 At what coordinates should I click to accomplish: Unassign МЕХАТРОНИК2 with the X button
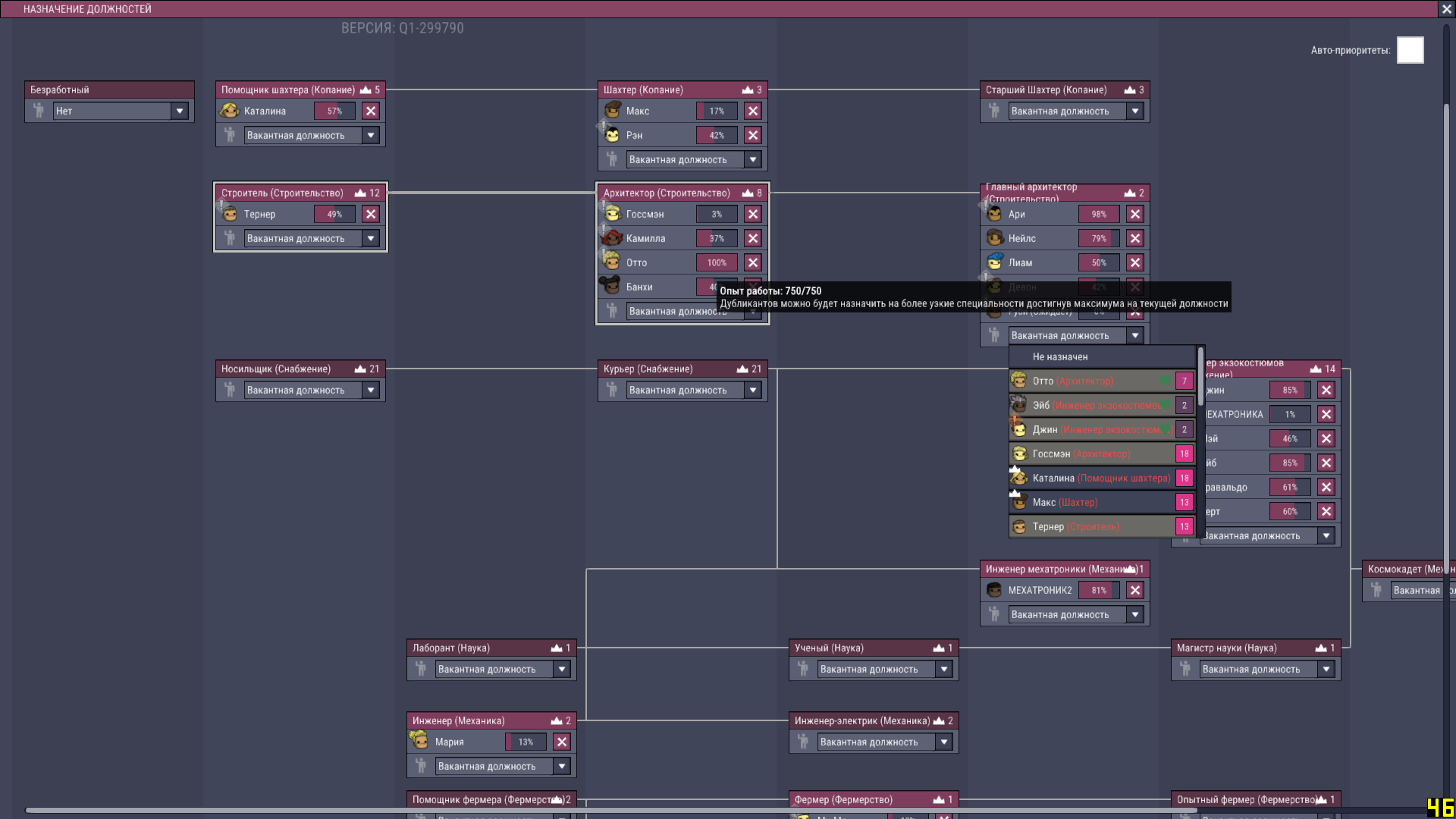1134,590
